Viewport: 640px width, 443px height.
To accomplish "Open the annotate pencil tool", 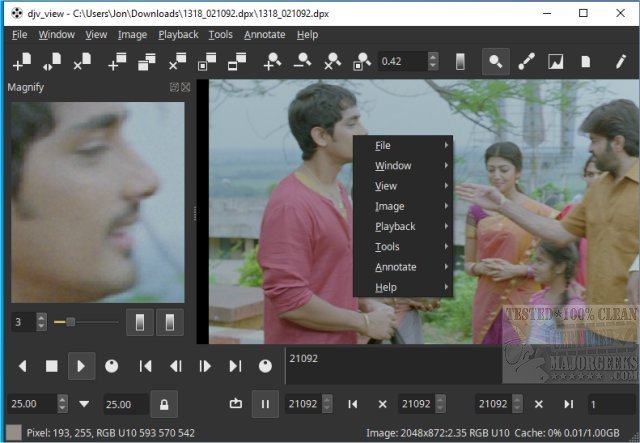I will click(620, 62).
